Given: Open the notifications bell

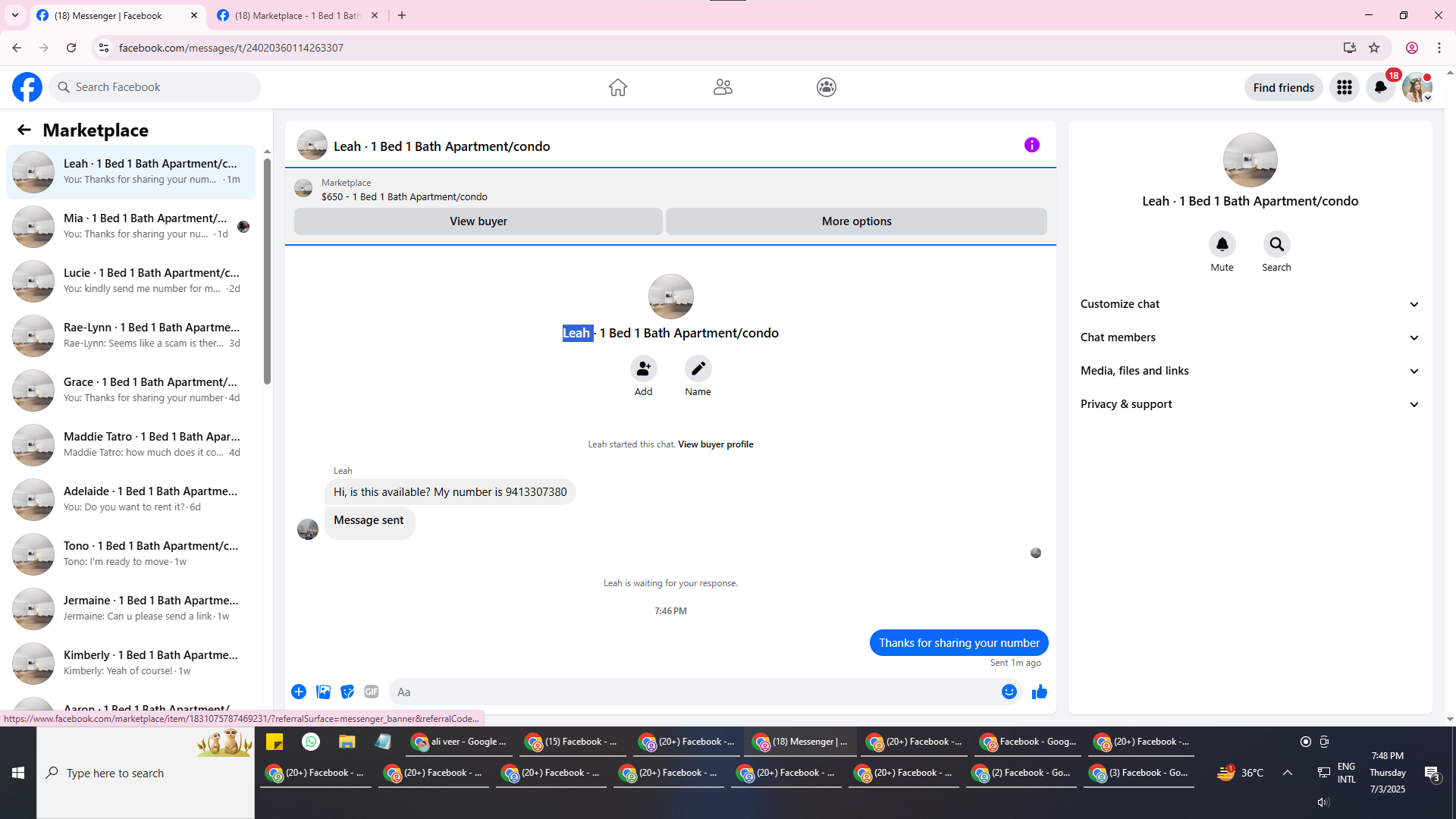Looking at the screenshot, I should tap(1380, 87).
